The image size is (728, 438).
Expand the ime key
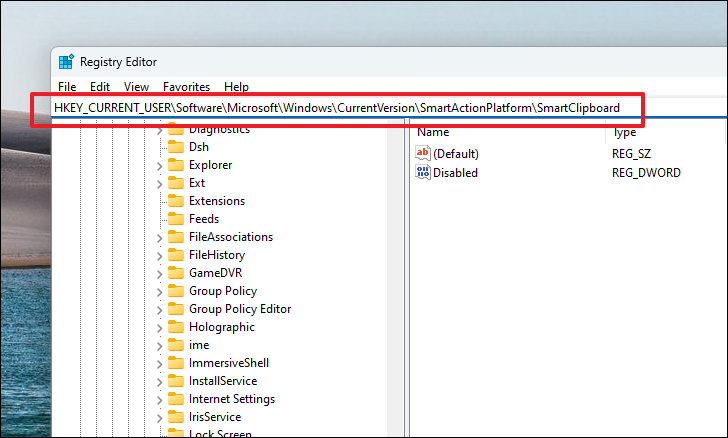coord(159,346)
